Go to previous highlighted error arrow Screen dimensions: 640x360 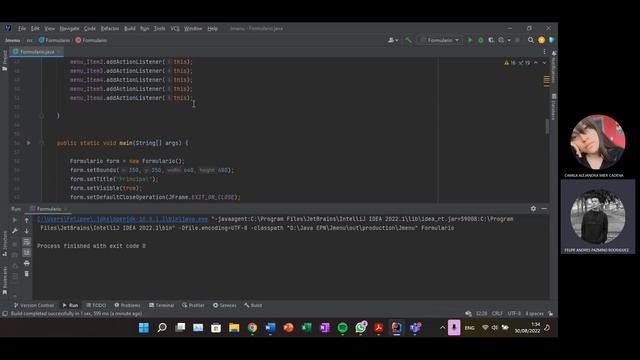tap(536, 63)
